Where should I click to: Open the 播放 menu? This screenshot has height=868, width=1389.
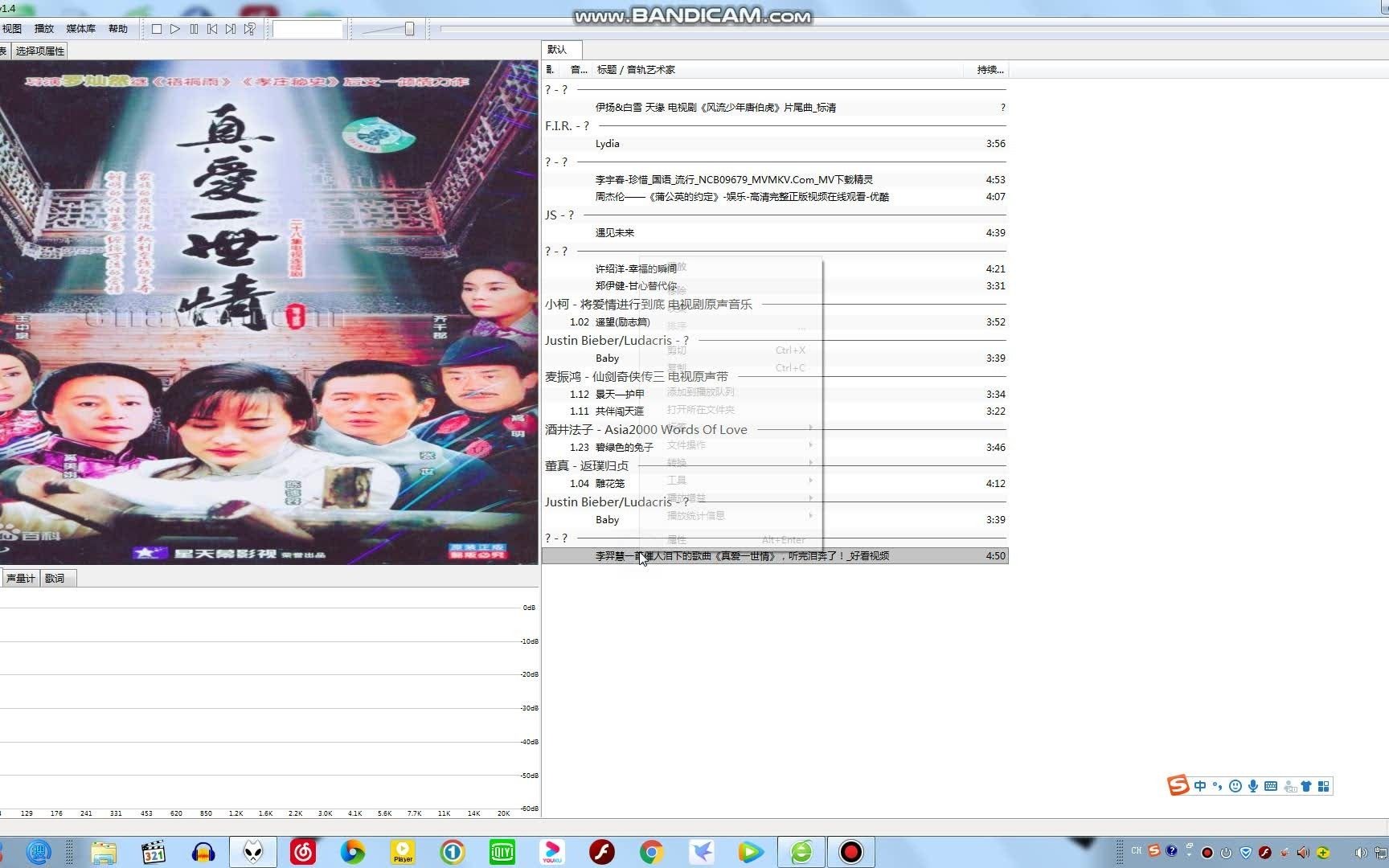44,29
